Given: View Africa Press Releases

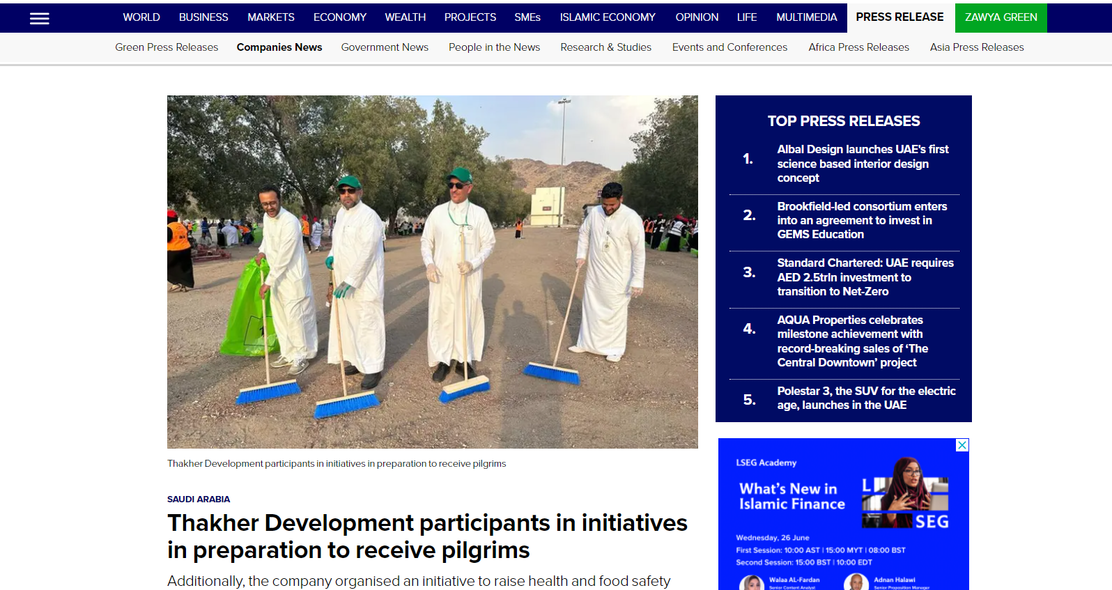Looking at the screenshot, I should pyautogui.click(x=859, y=48).
